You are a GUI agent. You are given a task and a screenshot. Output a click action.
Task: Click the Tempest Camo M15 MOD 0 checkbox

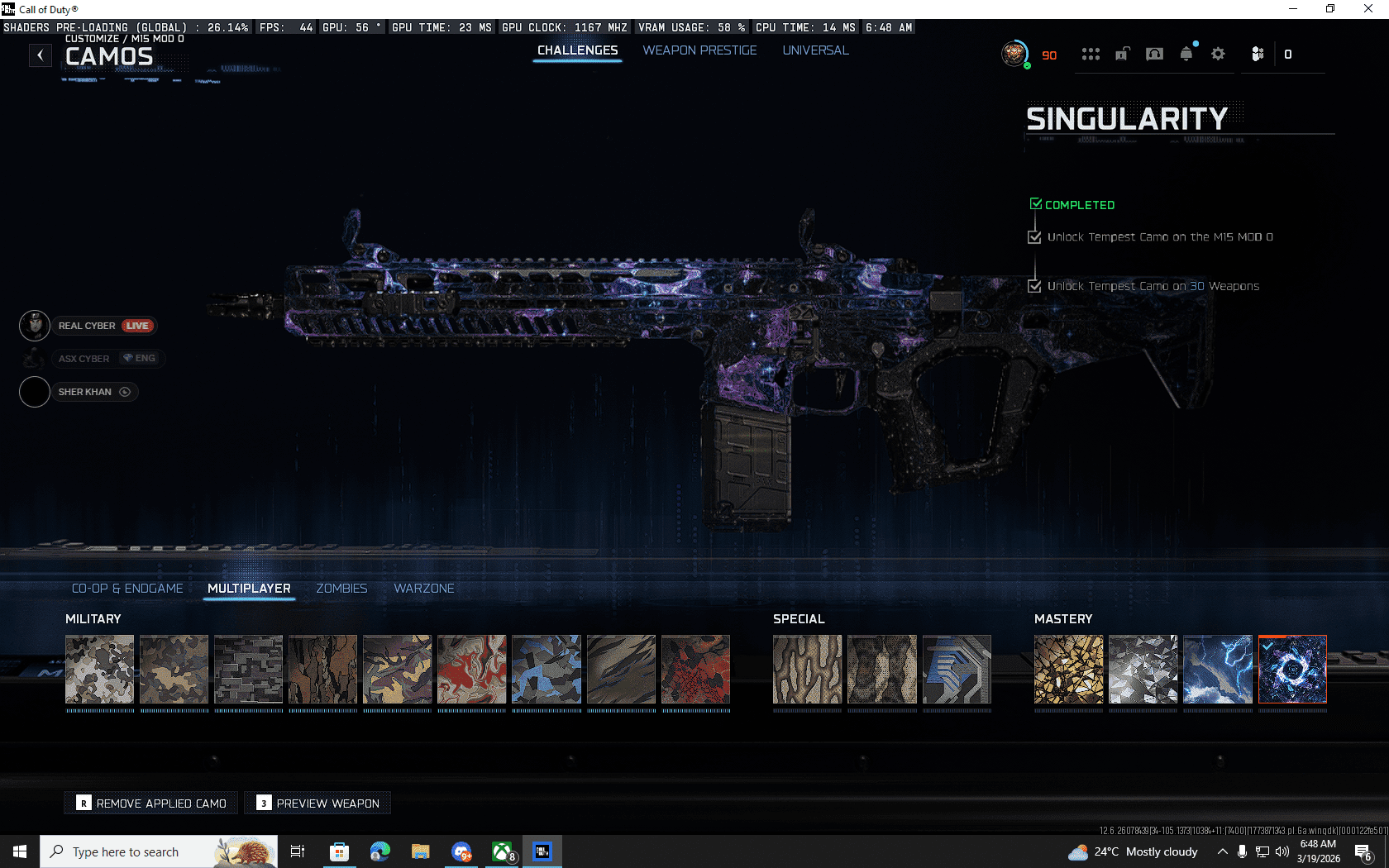coord(1034,237)
